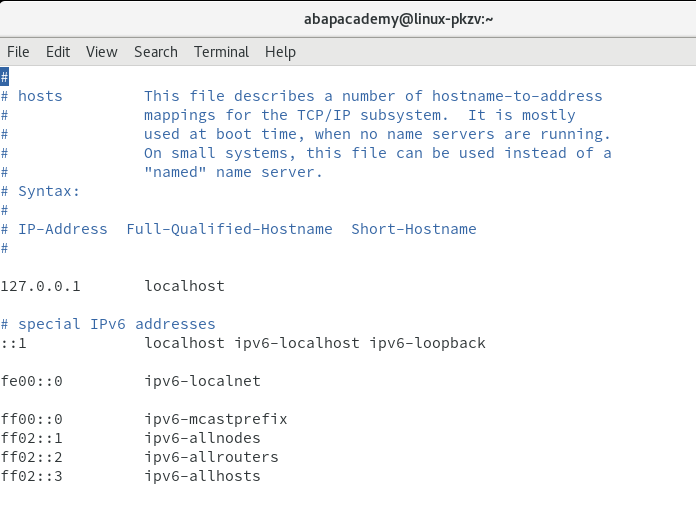Click the 'Full-Qualified-Hostname' comment text
The width and height of the screenshot is (696, 507).
[229, 229]
